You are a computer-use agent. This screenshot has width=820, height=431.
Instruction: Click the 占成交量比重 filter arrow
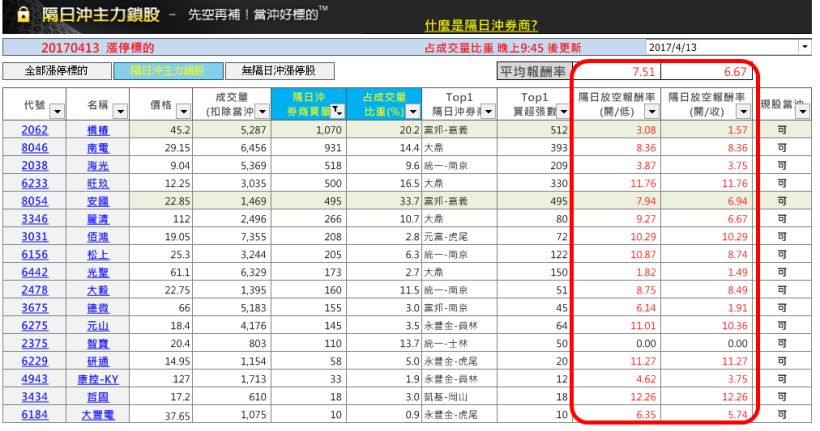pos(409,111)
